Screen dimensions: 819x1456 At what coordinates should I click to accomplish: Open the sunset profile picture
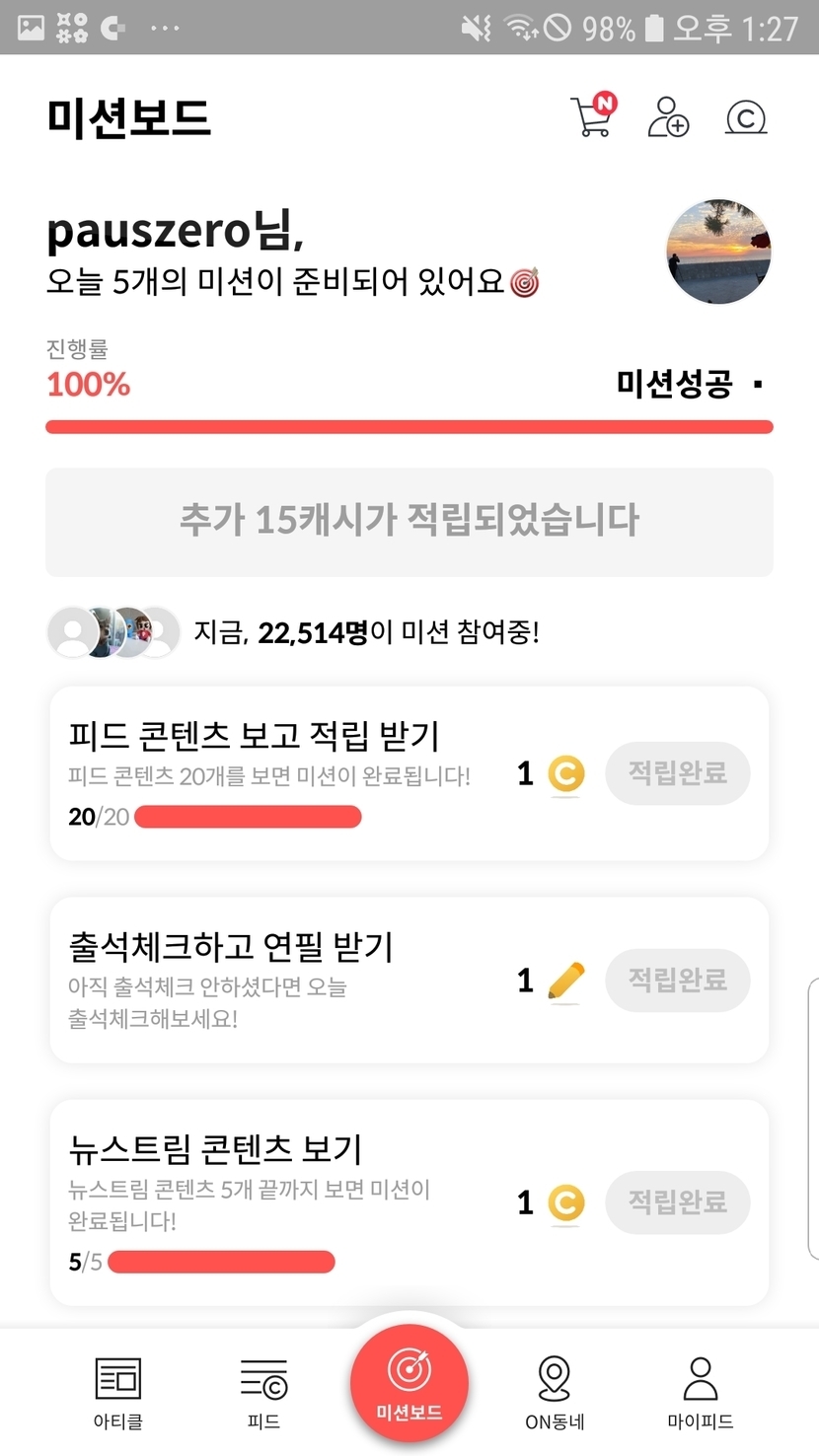pyautogui.click(x=718, y=252)
